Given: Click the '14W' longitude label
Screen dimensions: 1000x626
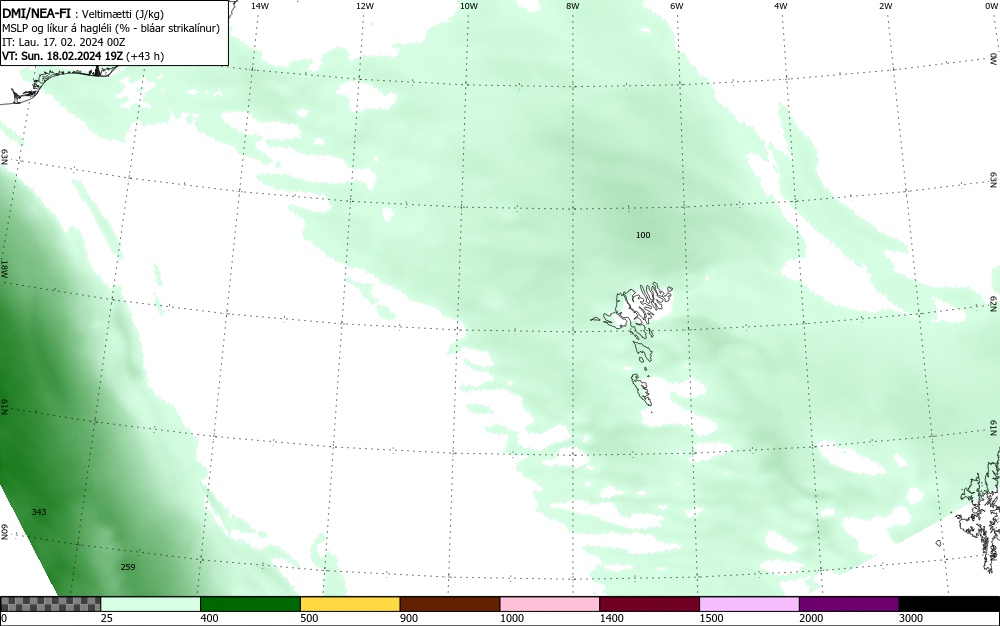Looking at the screenshot, I should (260, 6).
